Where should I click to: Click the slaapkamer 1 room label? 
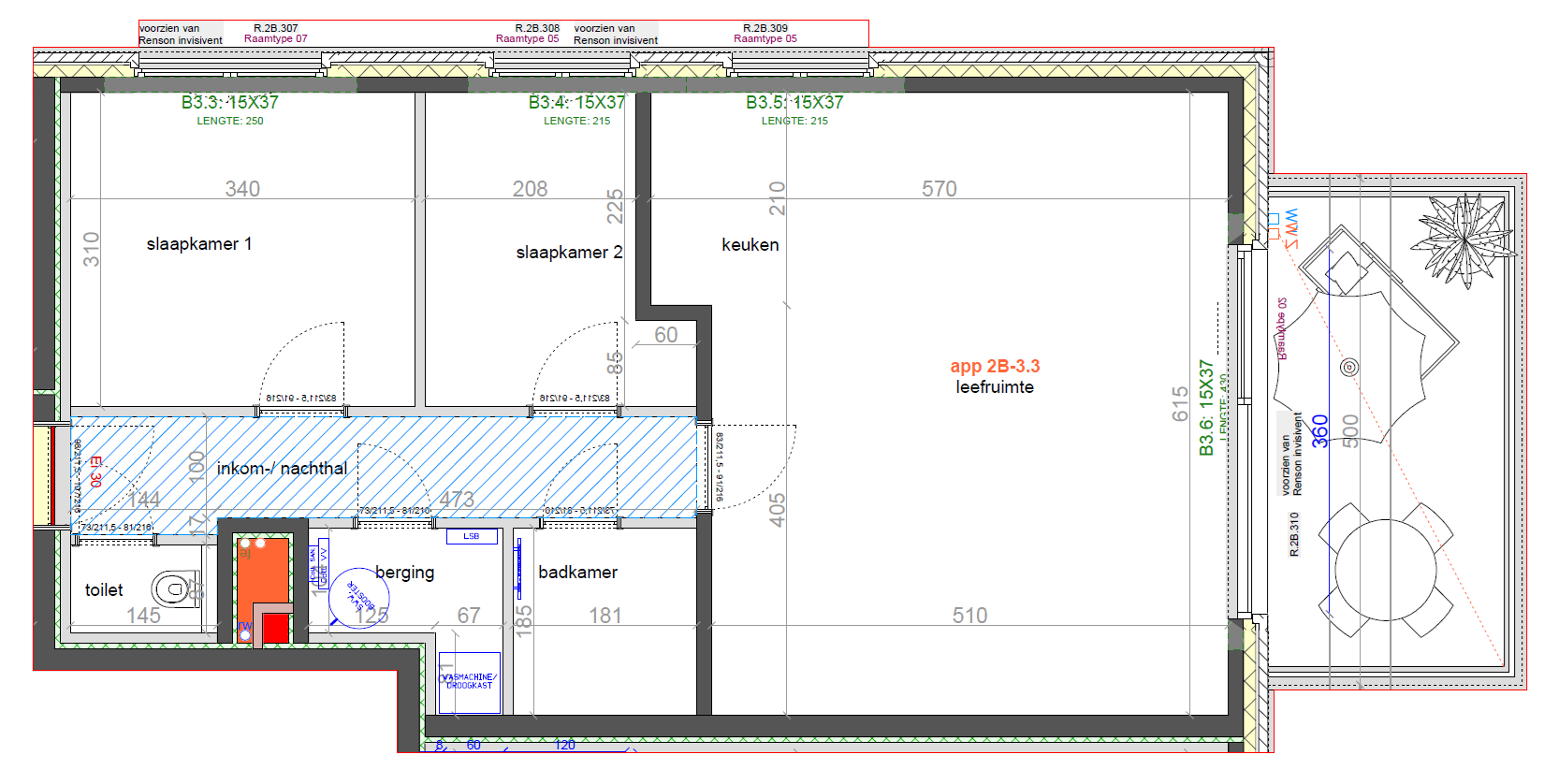tap(198, 244)
